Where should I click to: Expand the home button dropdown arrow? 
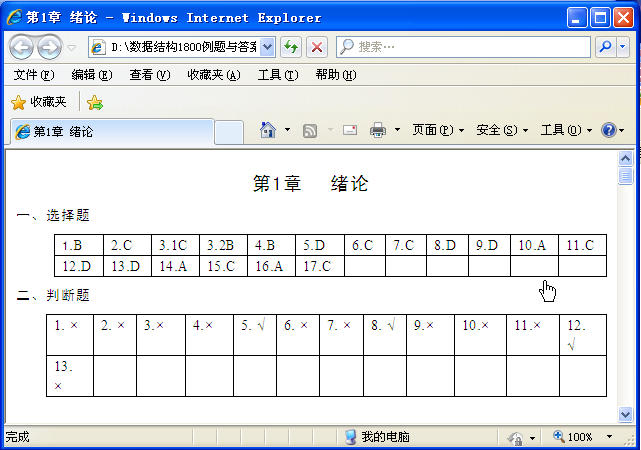click(287, 130)
